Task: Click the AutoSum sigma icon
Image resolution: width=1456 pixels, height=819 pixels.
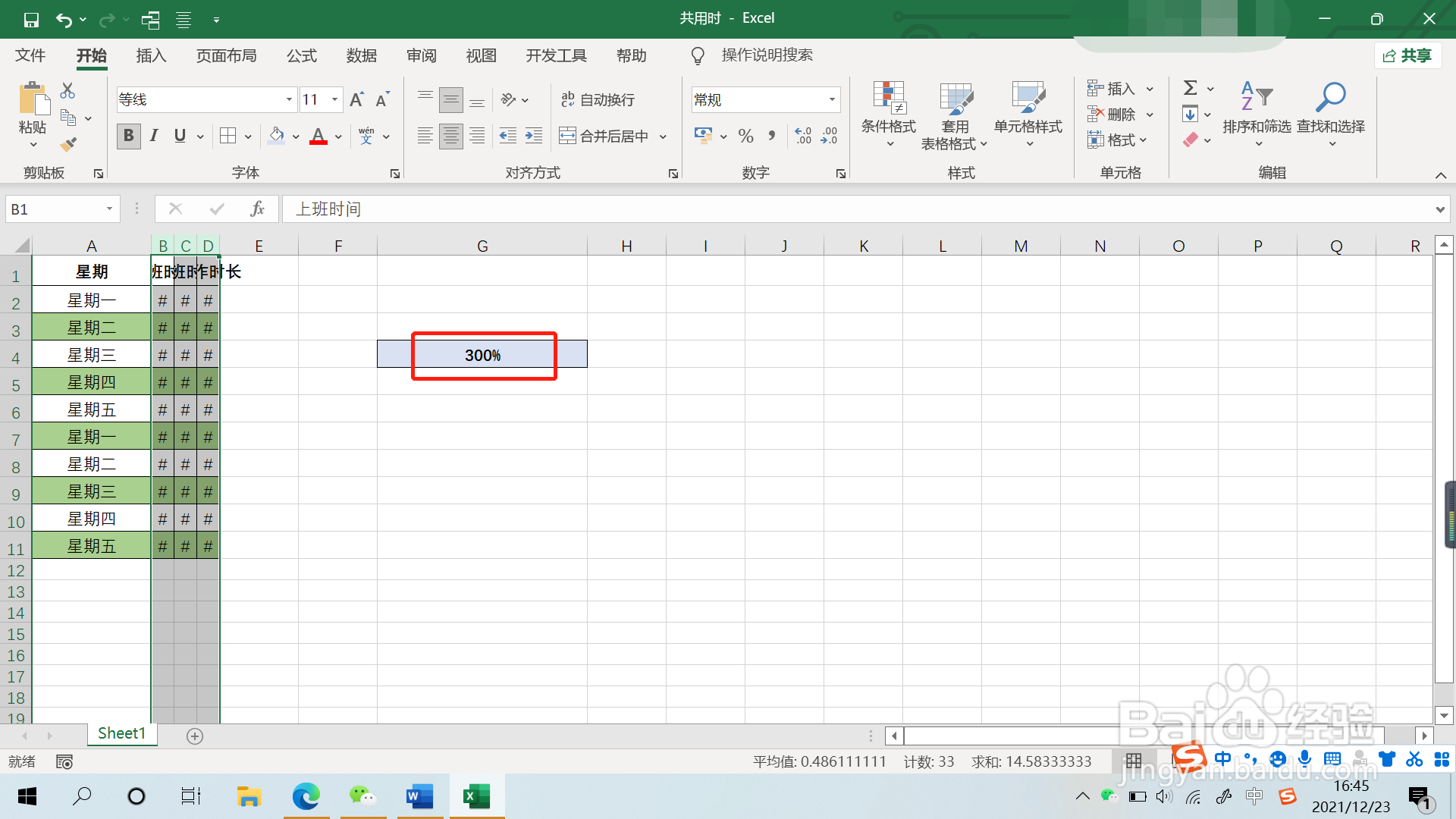Action: point(1191,88)
